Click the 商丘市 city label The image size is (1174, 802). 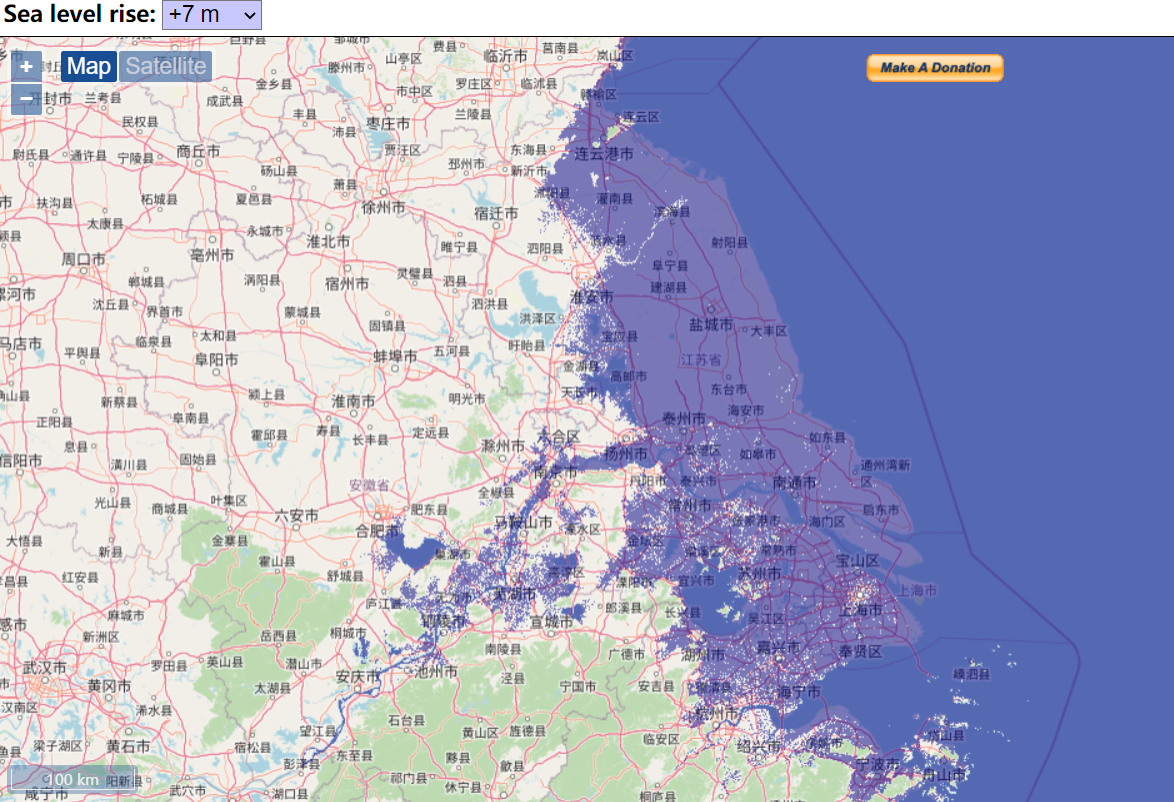click(198, 151)
